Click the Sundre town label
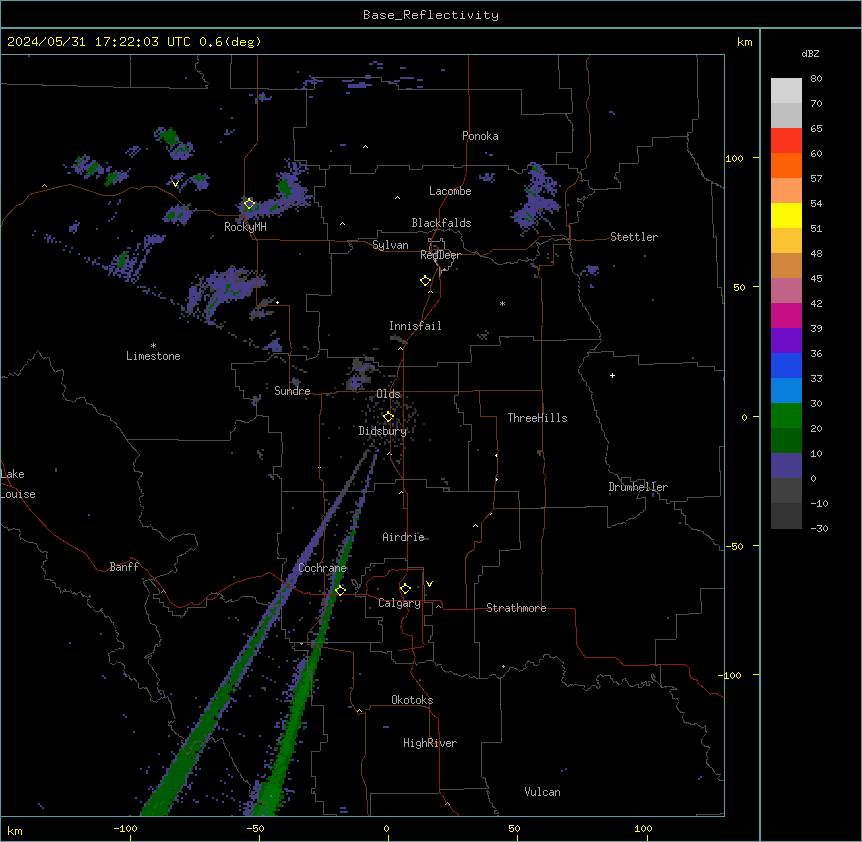Screen dimensions: 862x842 [x=292, y=391]
